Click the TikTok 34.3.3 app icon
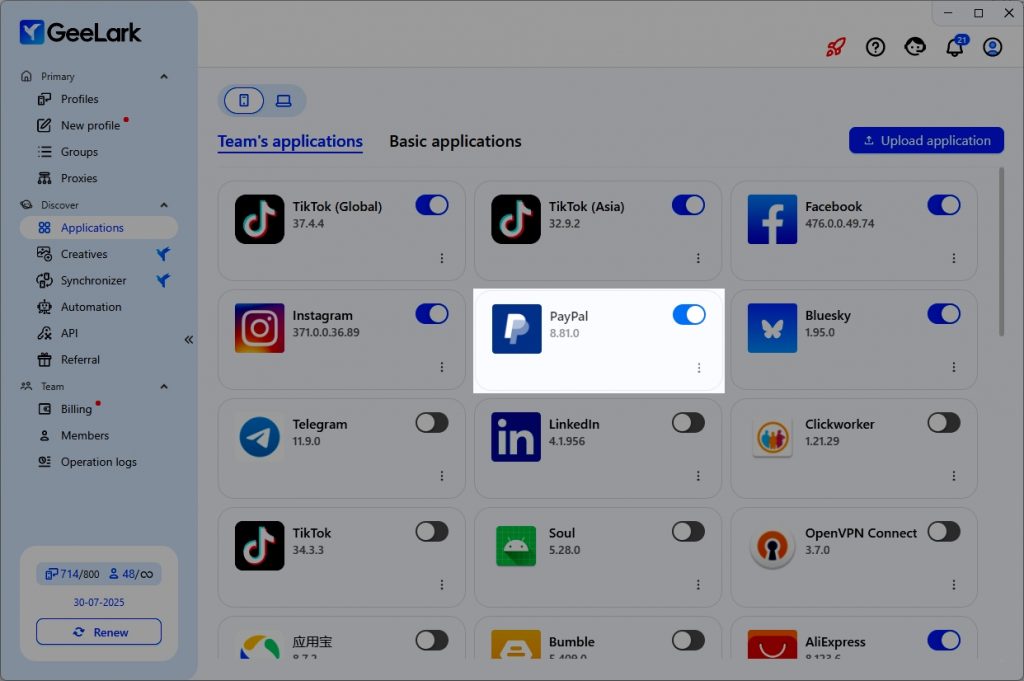 (259, 546)
